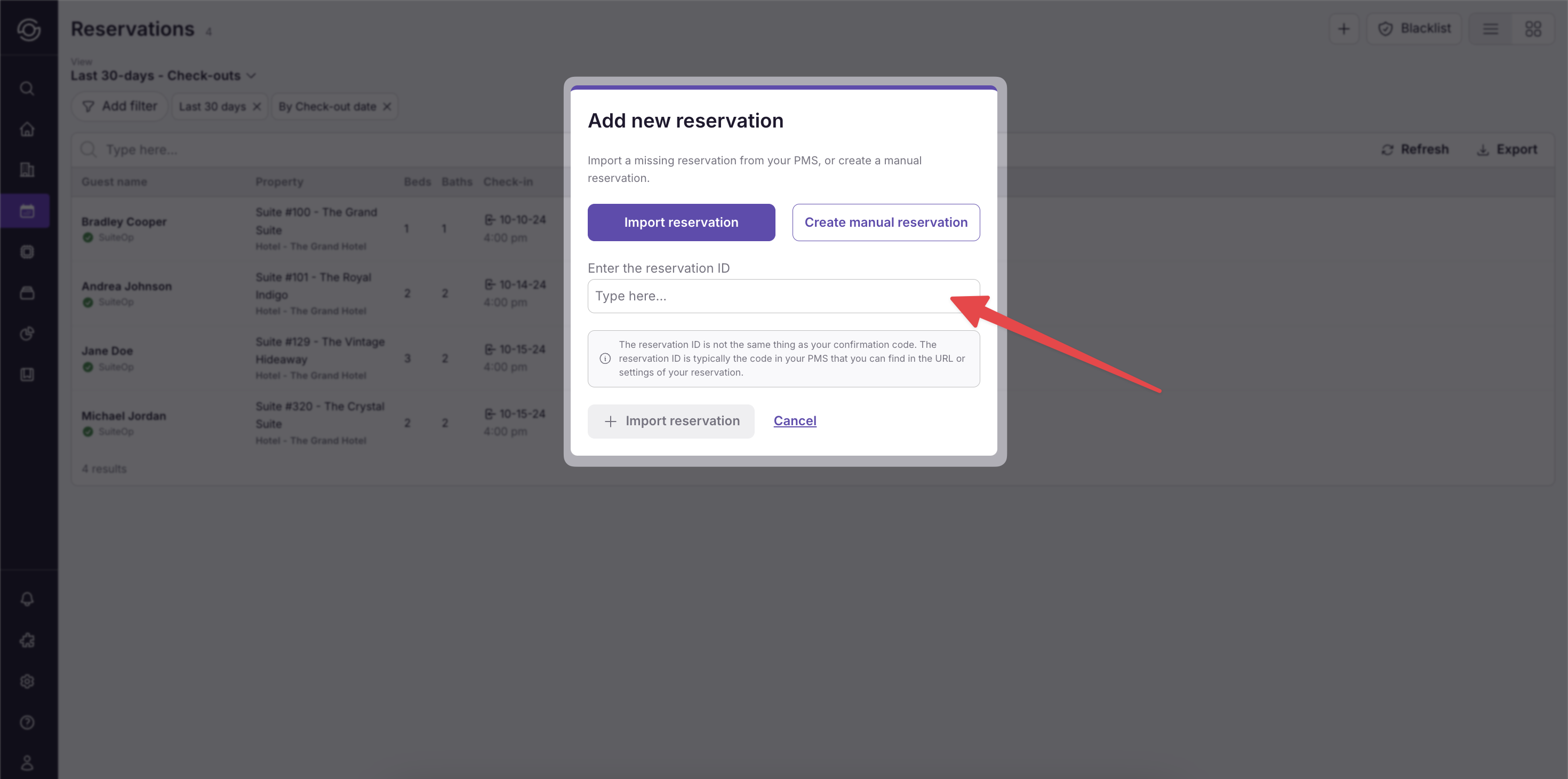The image size is (1568, 779).
Task: Open the settings gear icon in the sidebar
Action: point(27,681)
